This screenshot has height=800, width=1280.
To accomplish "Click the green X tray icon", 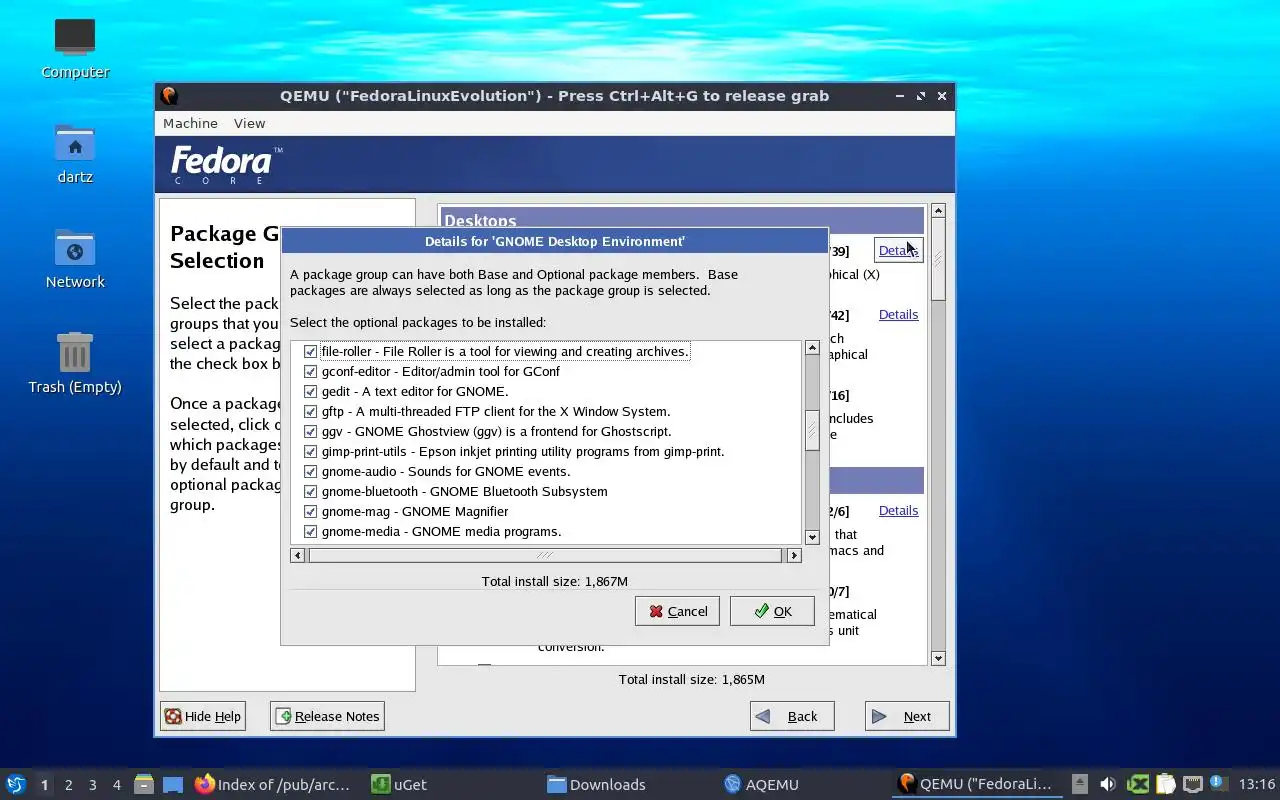I will click(x=1138, y=784).
